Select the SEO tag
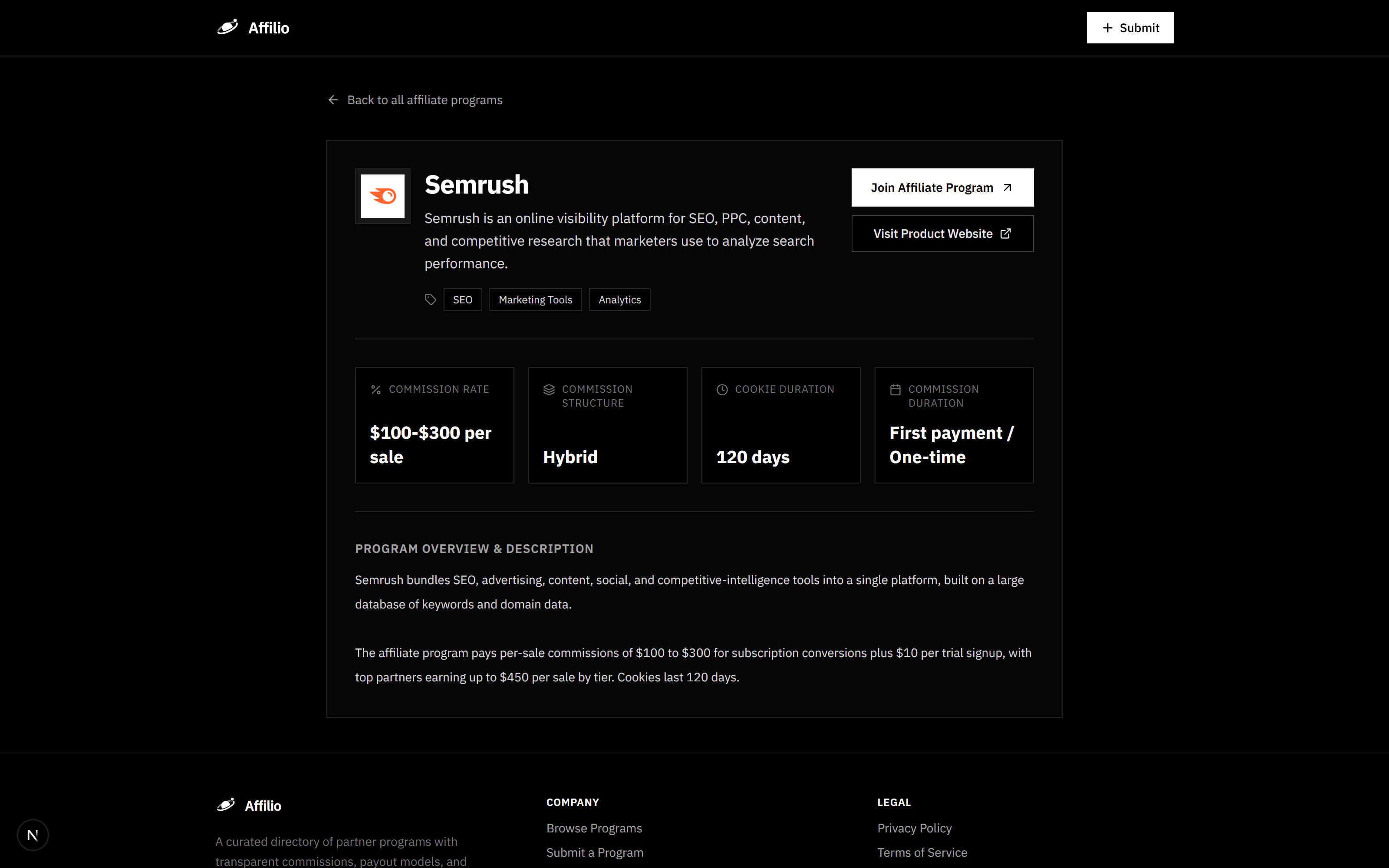1389x868 pixels. [463, 299]
